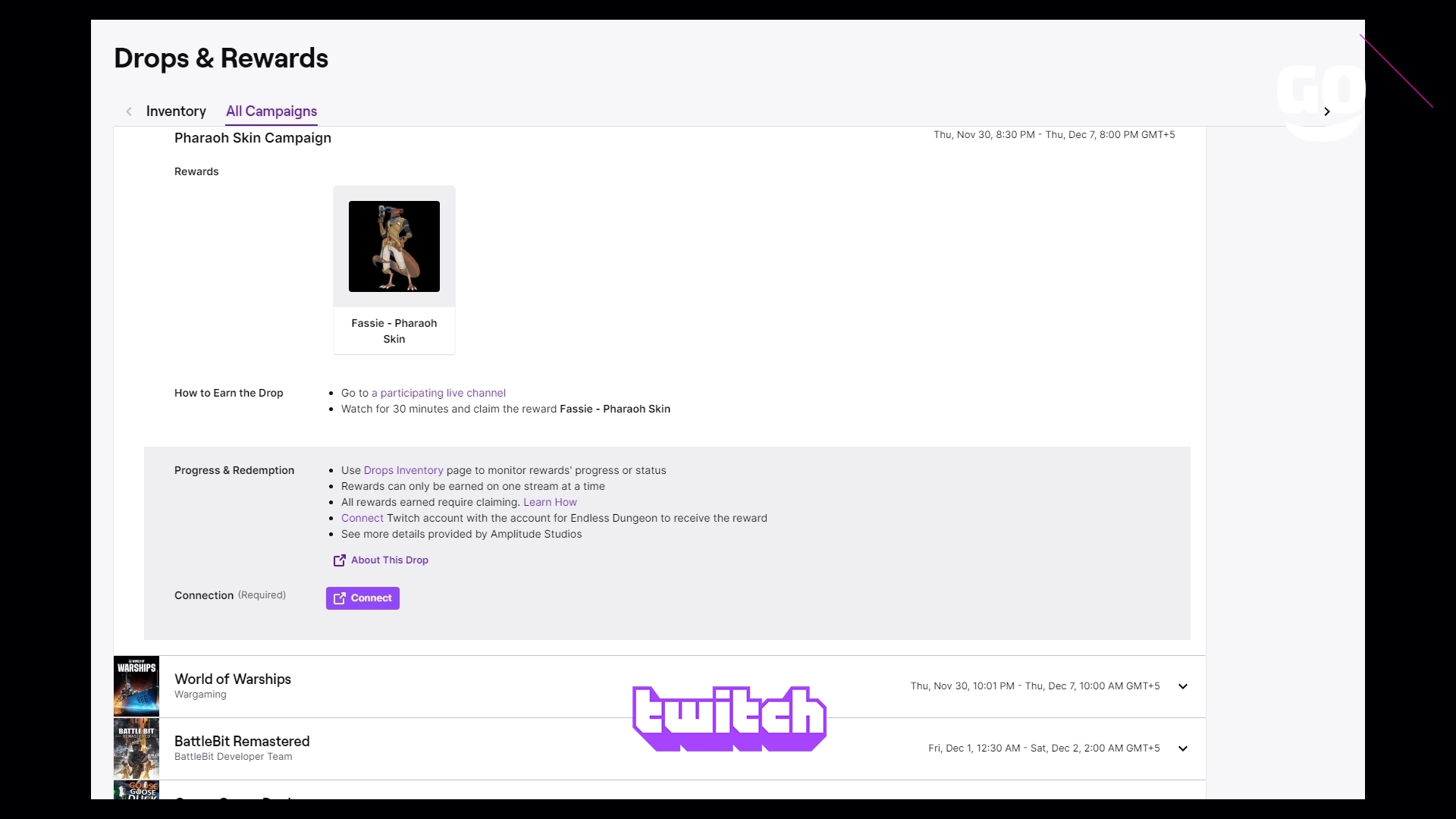1456x819 pixels.
Task: Select the All Campaigns tab
Action: pos(271,111)
